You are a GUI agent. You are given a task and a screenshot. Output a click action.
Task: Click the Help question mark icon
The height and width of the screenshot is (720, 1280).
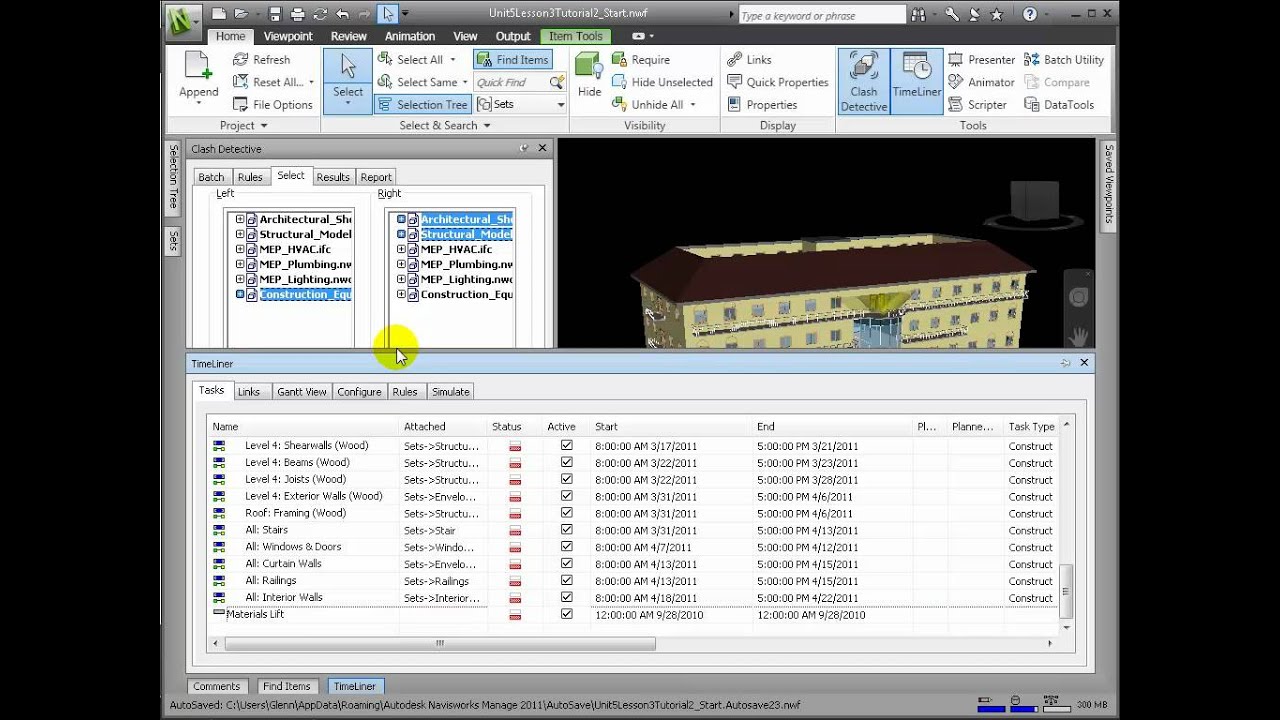[x=1030, y=14]
